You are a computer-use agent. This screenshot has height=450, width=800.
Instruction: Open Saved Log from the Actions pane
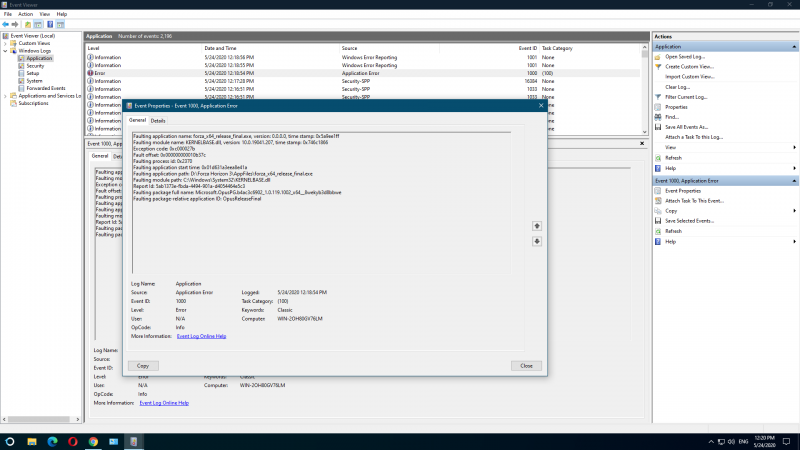coord(684,56)
